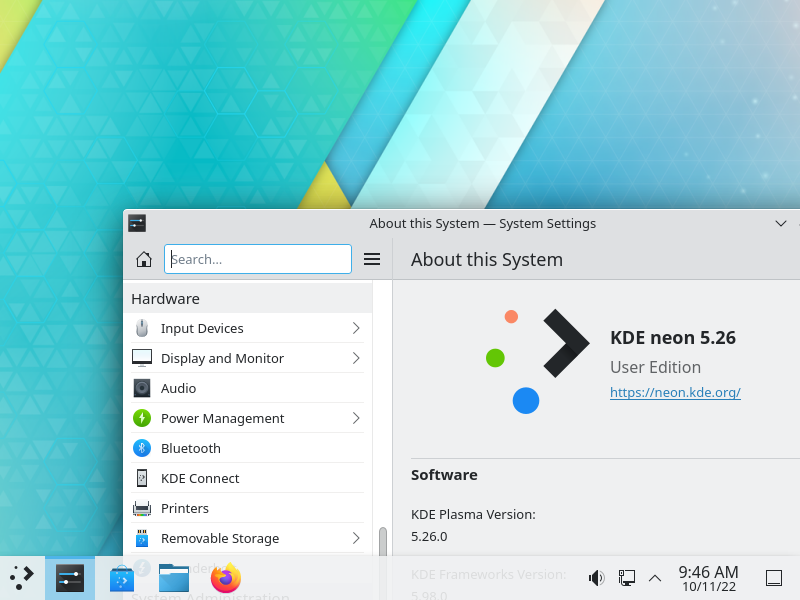The width and height of the screenshot is (800, 600).
Task: Expand Display and Monitor chevron arrow
Action: pos(356,358)
